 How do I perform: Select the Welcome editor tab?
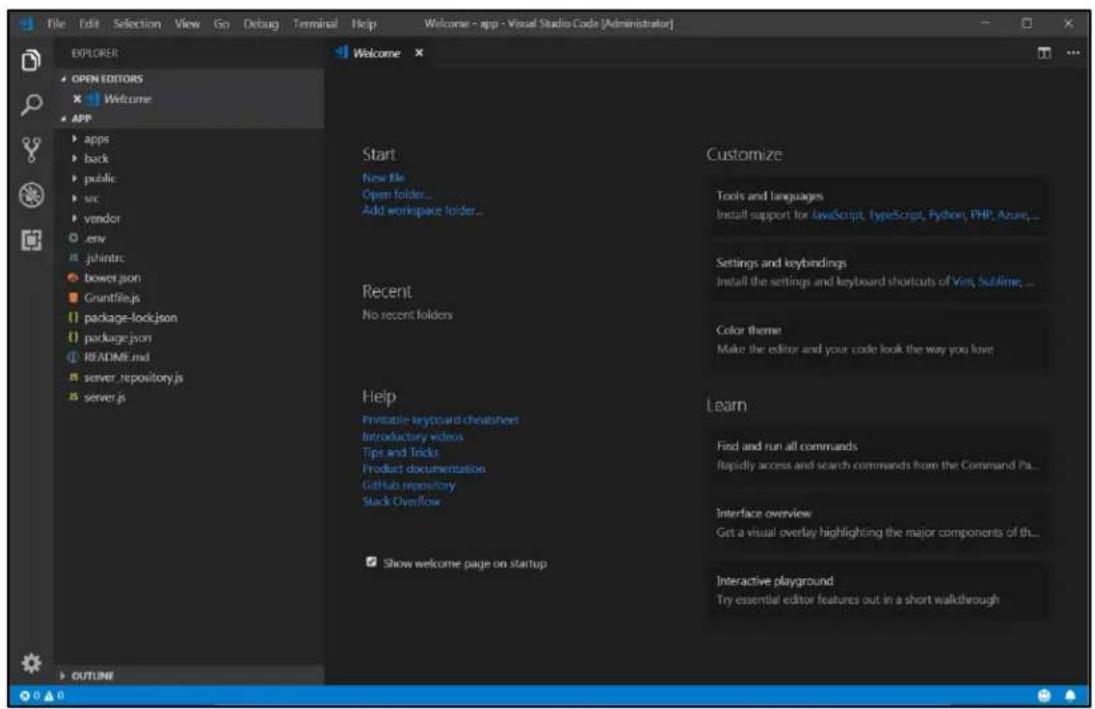point(376,53)
